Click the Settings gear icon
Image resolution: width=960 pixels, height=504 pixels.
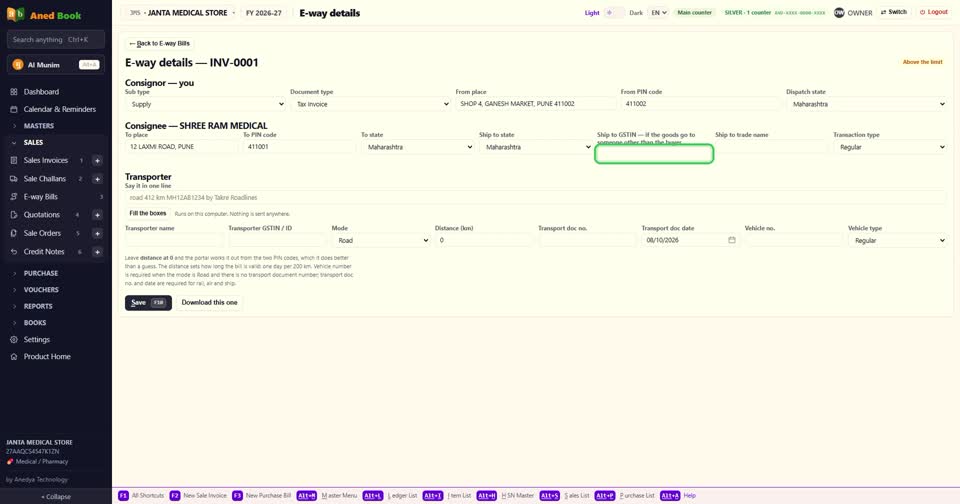13,339
